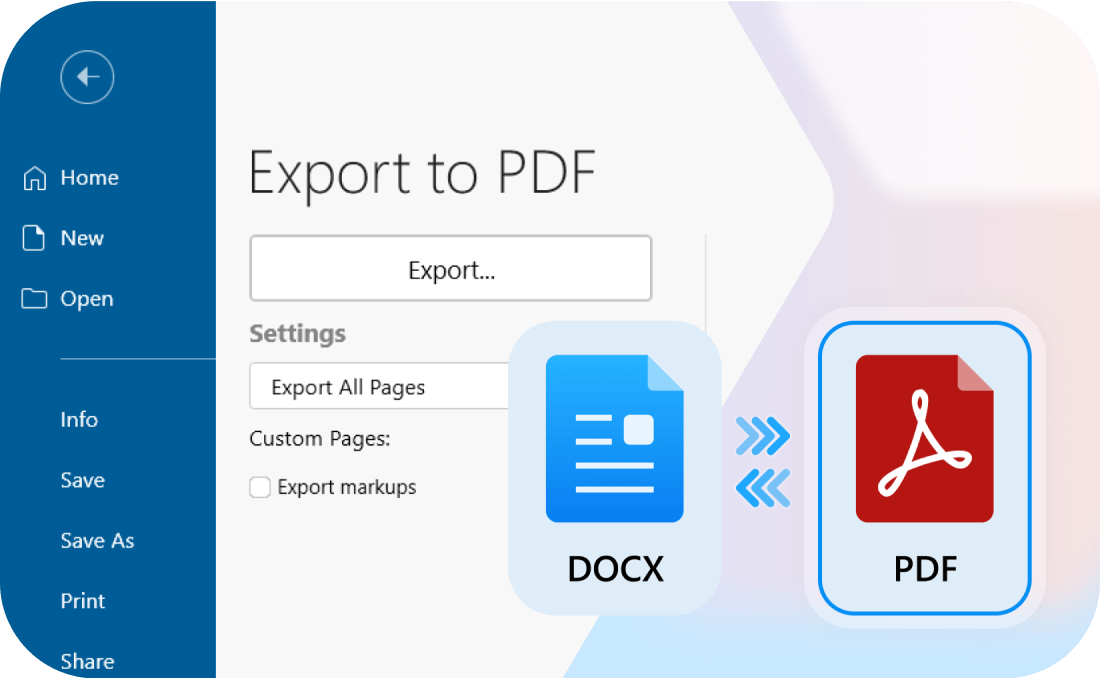Select the red PDF Acrobat icon
1100x678 pixels.
click(x=924, y=439)
